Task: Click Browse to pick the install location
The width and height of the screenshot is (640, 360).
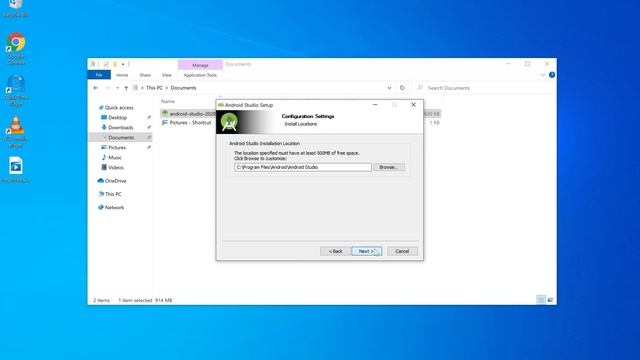Action: [389, 167]
